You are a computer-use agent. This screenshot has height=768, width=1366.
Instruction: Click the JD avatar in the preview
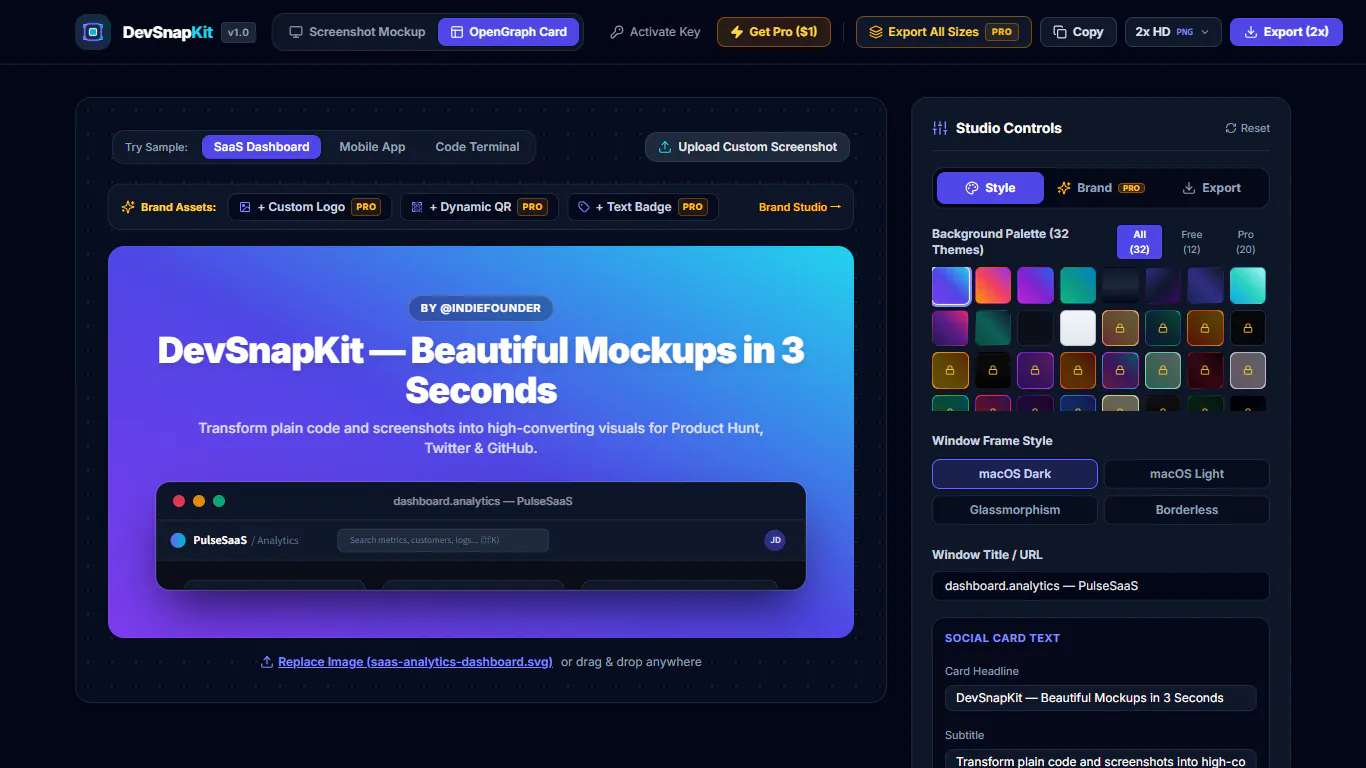(775, 540)
